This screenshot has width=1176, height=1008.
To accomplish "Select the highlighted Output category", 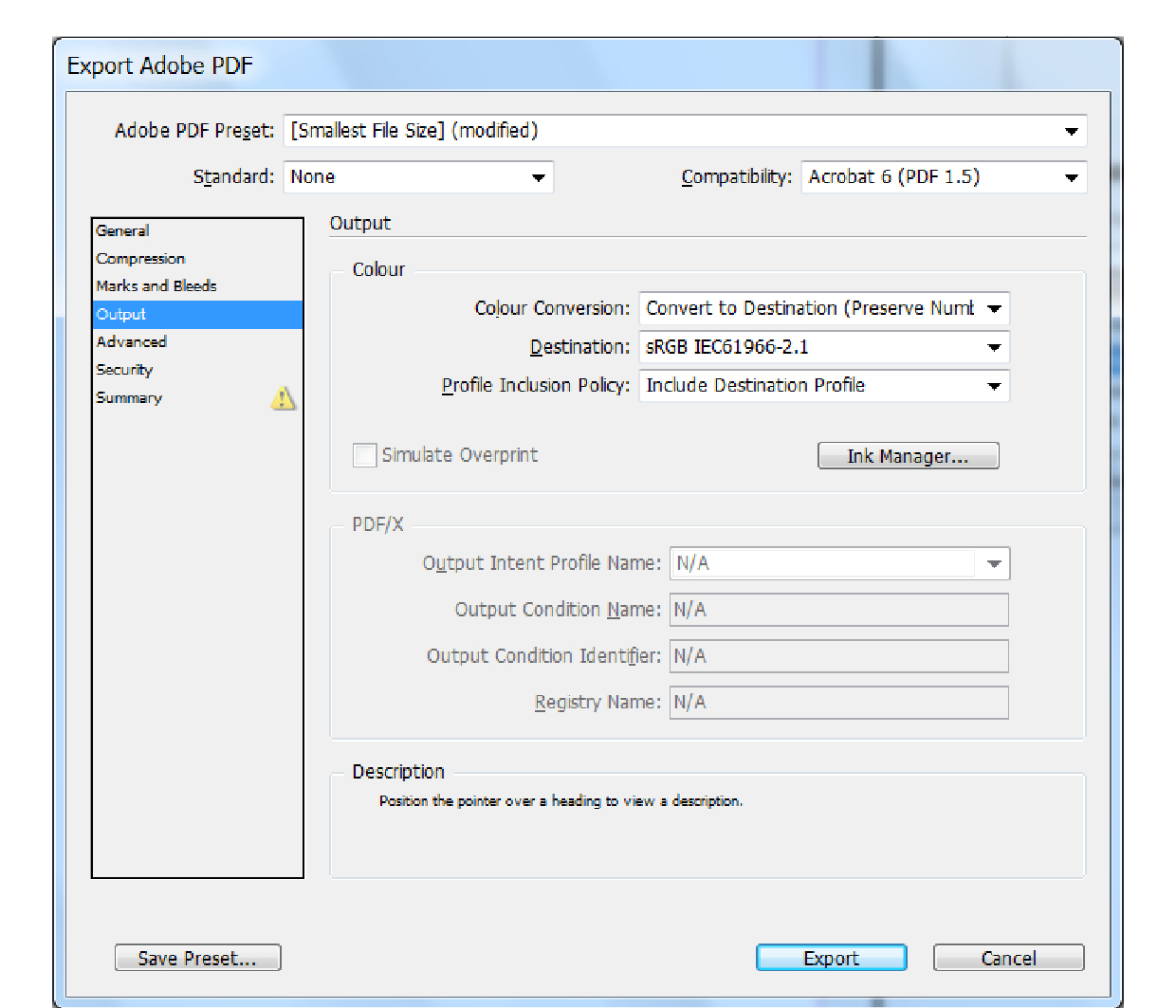I will point(197,315).
